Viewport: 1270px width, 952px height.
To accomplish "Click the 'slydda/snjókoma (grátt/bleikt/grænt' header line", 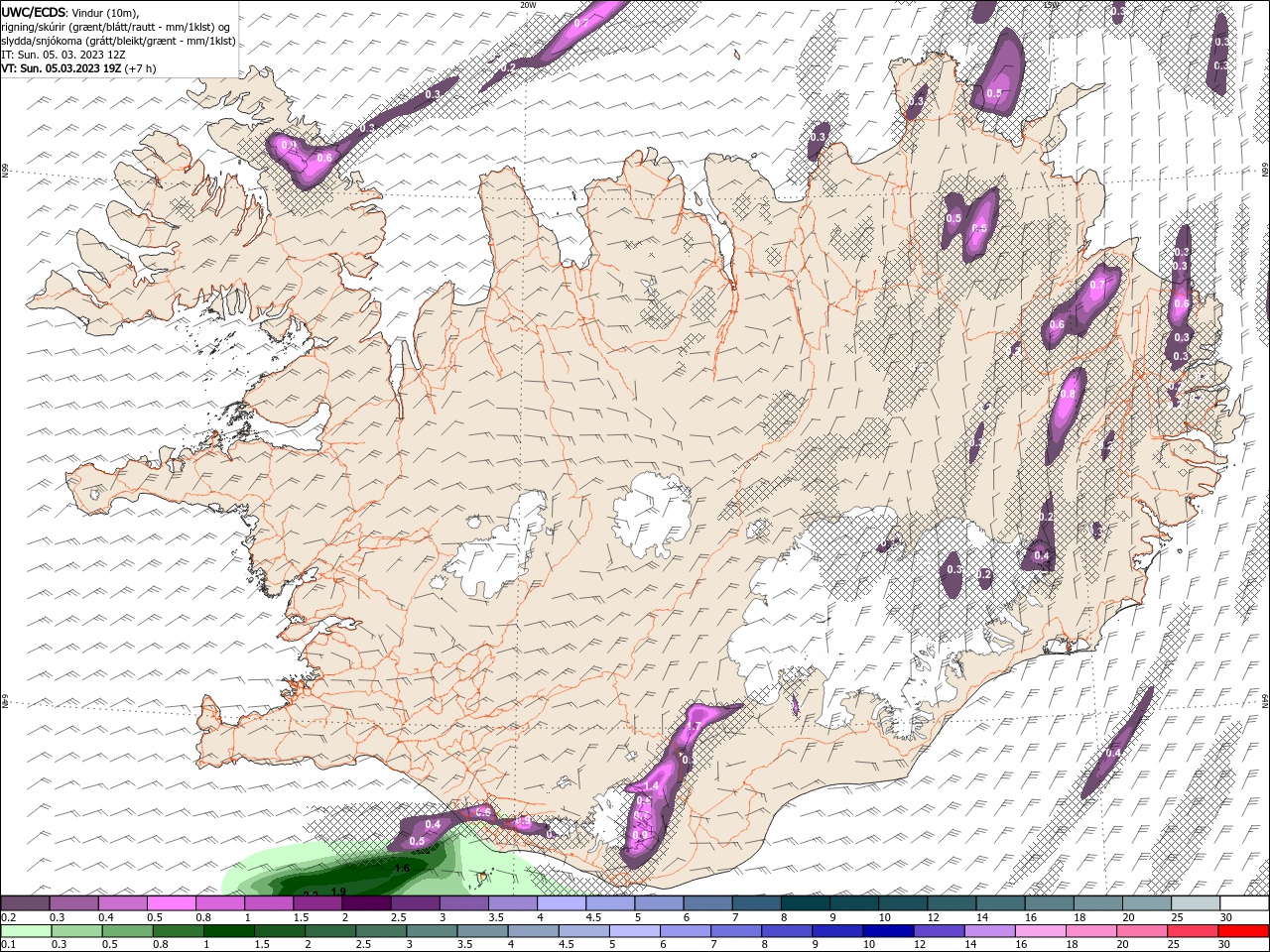I will pos(119,41).
